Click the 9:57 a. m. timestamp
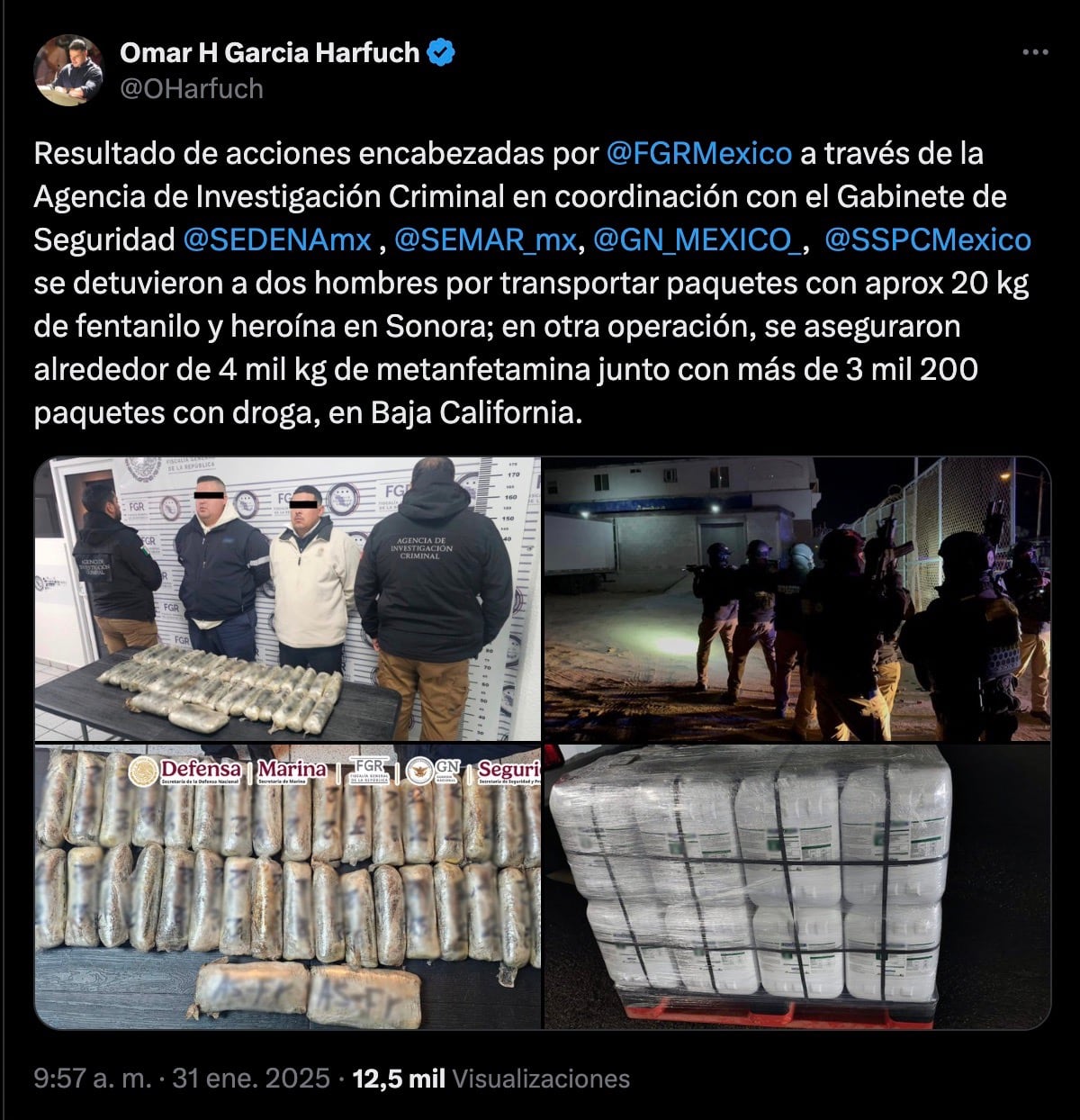 (x=93, y=1079)
